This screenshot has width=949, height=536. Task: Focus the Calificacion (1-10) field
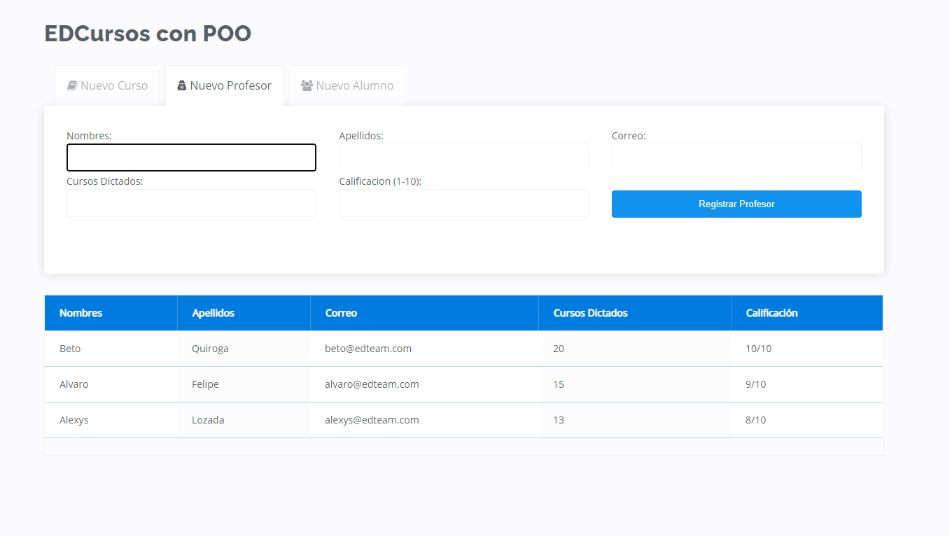(464, 203)
